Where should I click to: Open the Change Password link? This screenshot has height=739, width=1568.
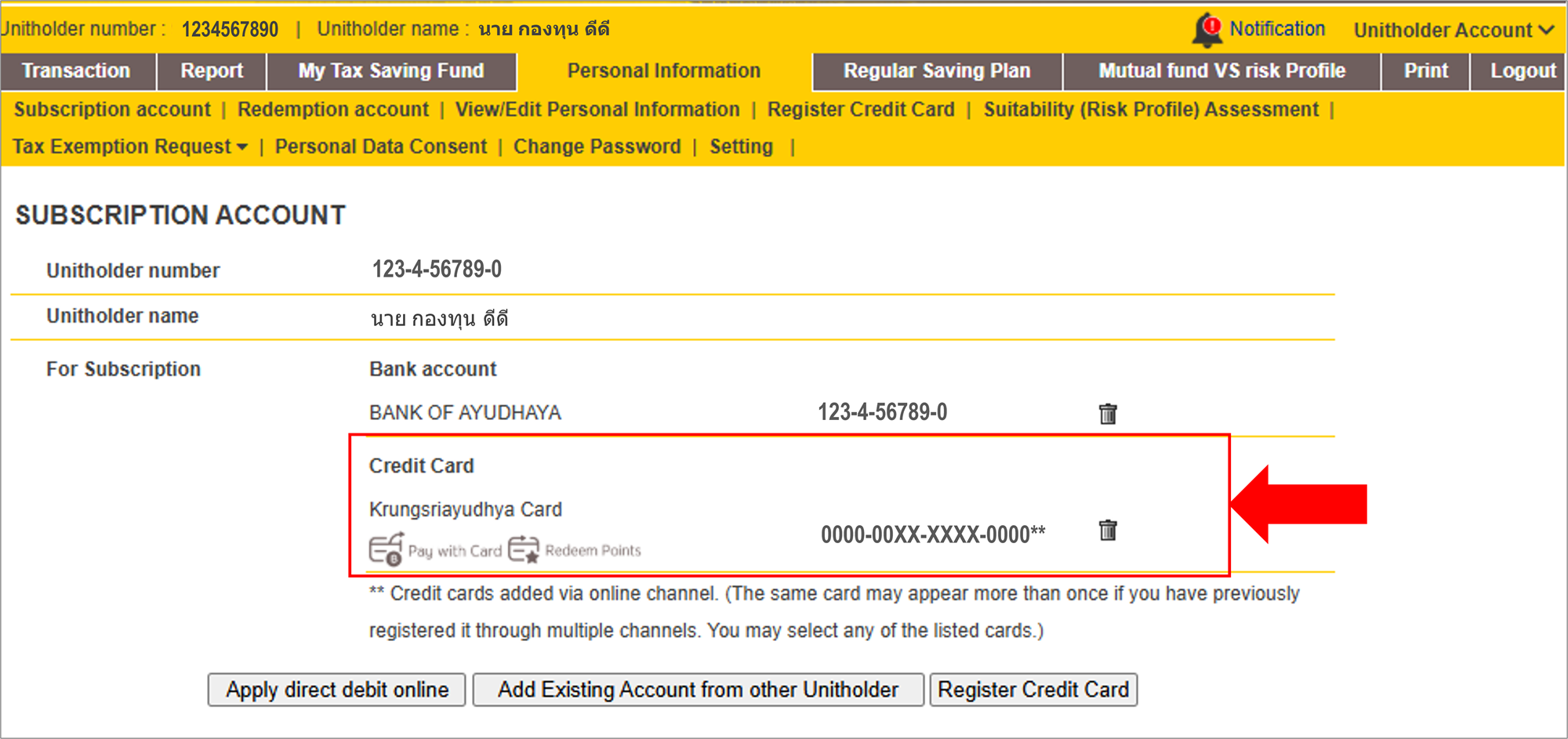pos(597,147)
